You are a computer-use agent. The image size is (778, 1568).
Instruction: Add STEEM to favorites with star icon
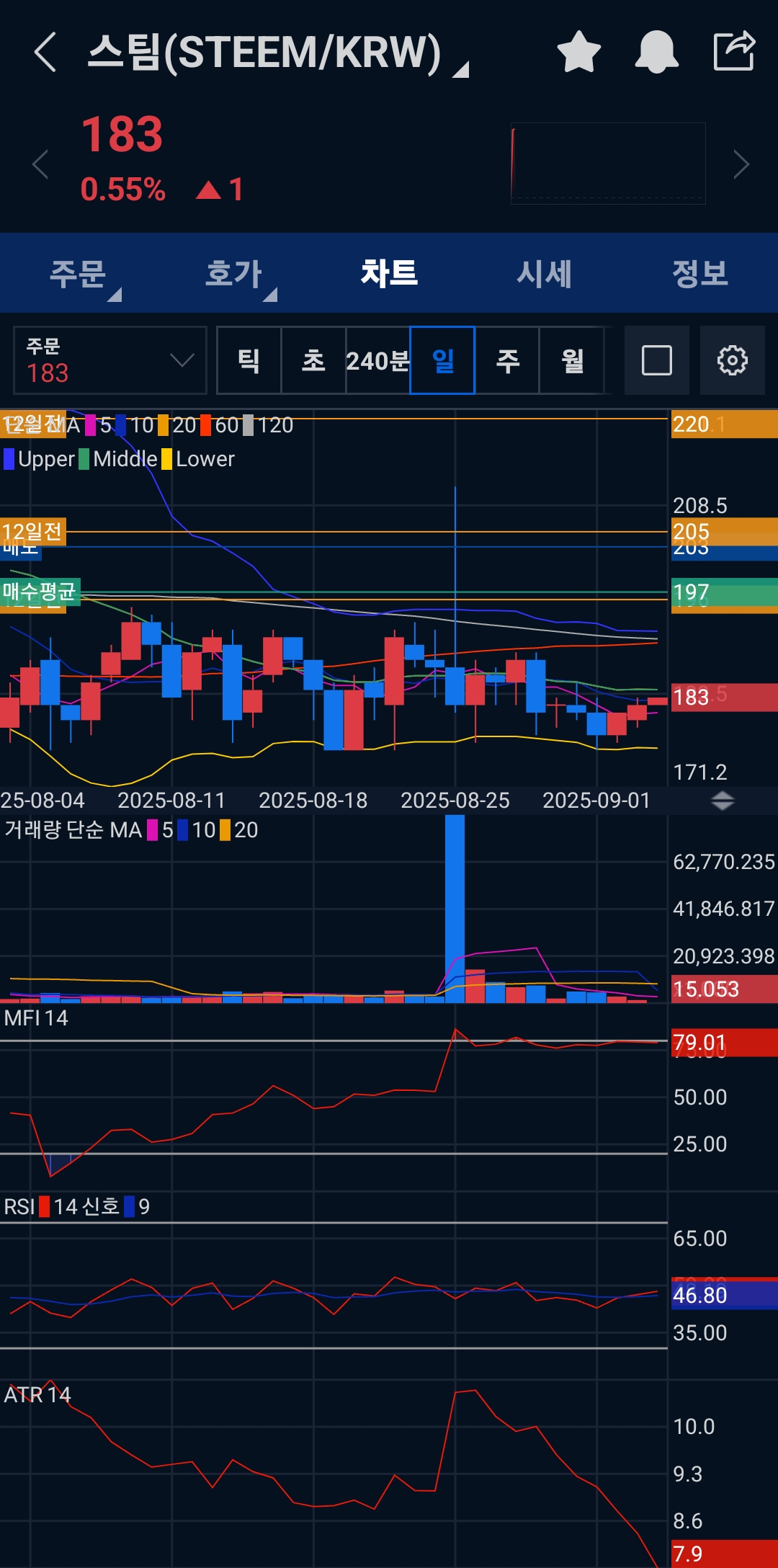click(579, 52)
